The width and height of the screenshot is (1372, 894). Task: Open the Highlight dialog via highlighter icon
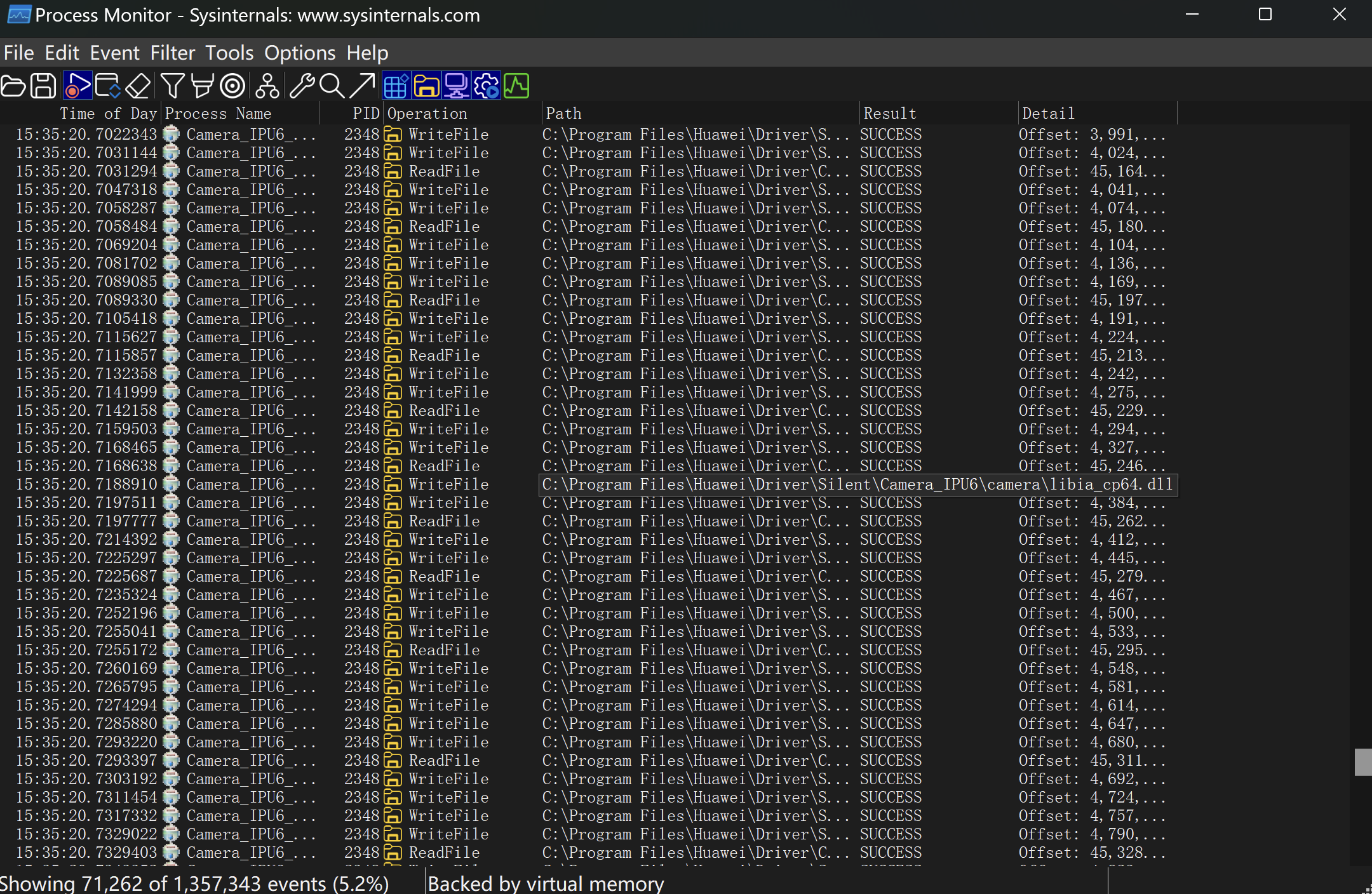pos(202,86)
